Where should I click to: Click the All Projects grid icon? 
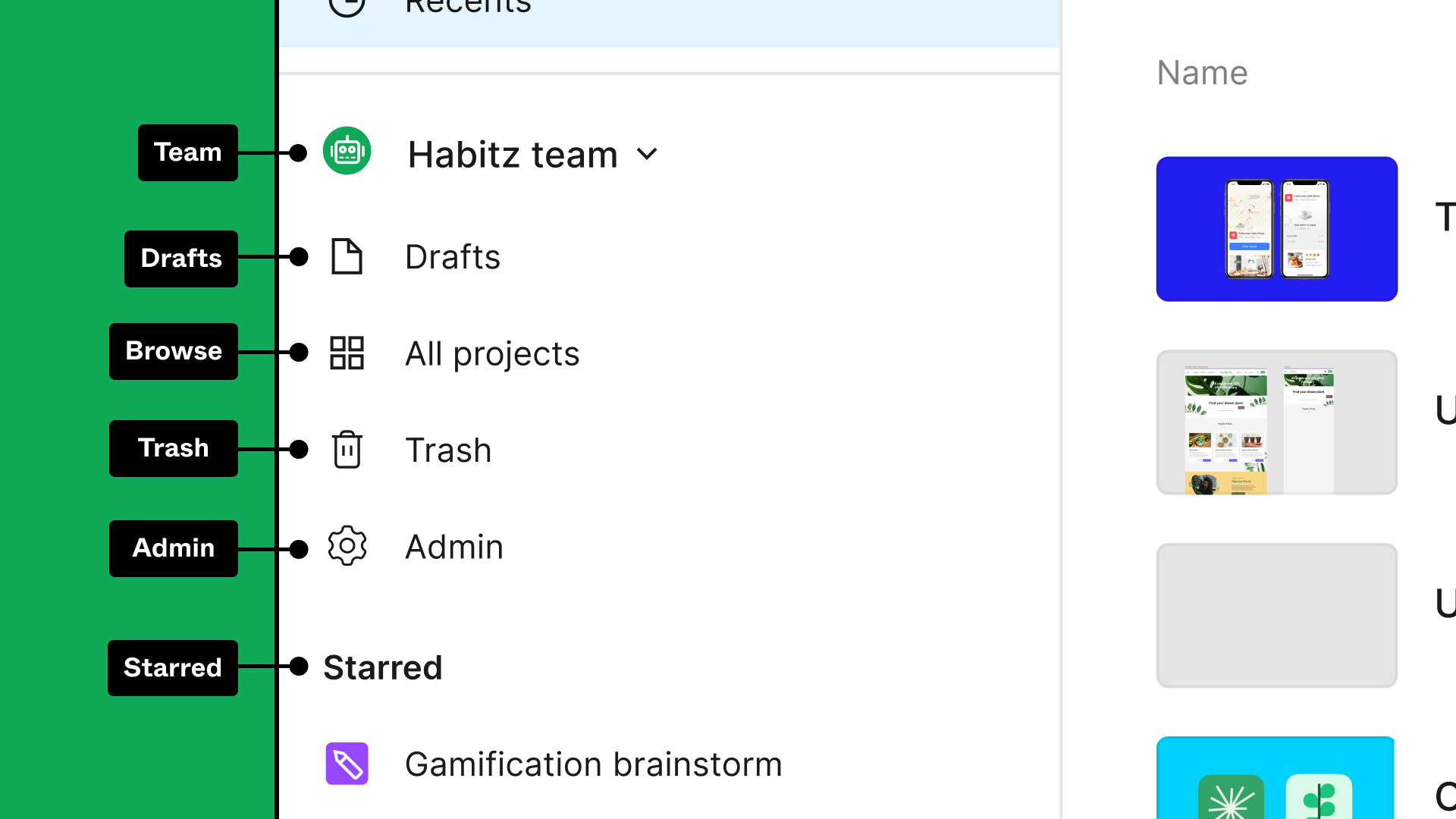click(x=346, y=352)
